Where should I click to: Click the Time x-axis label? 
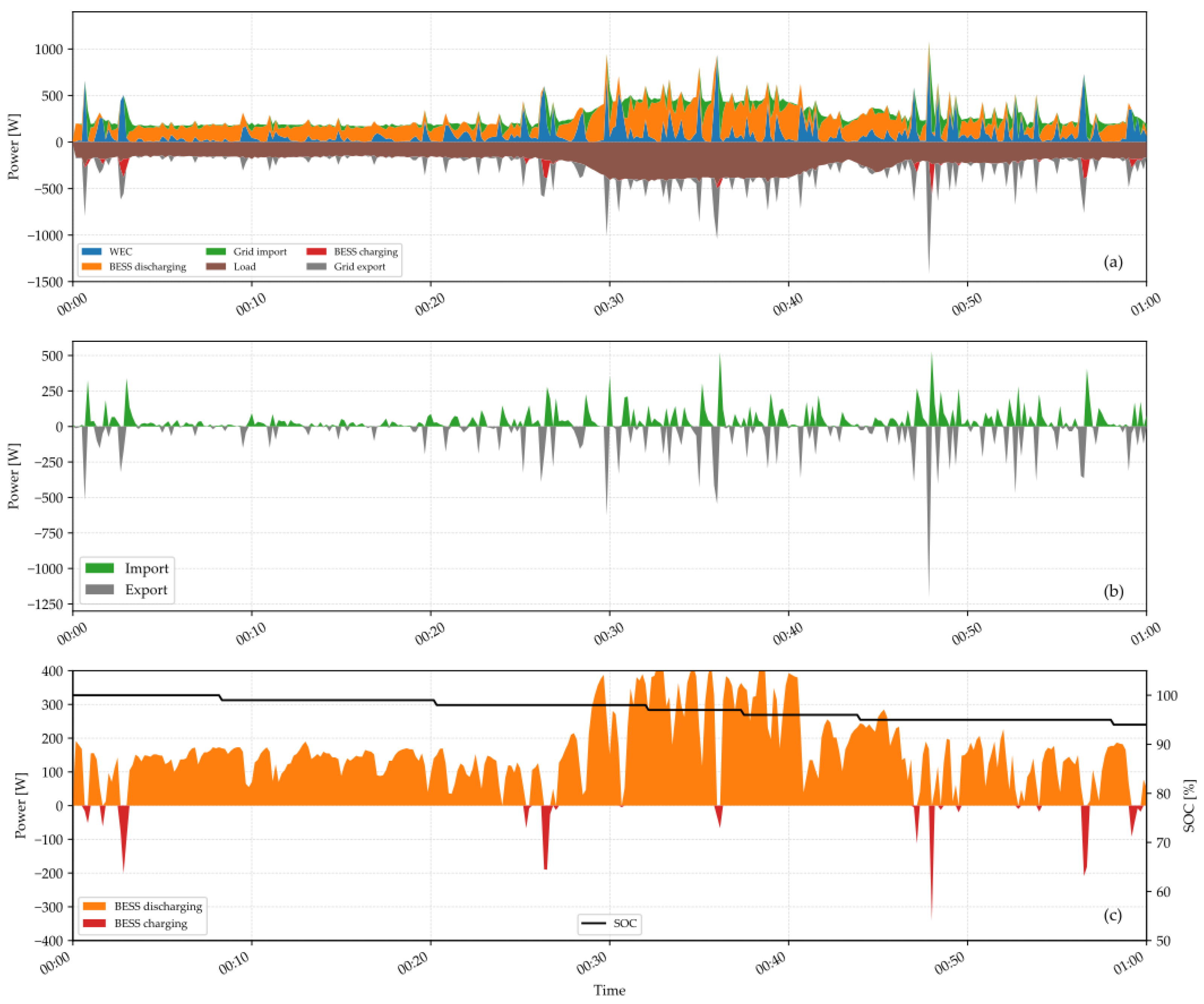609,990
